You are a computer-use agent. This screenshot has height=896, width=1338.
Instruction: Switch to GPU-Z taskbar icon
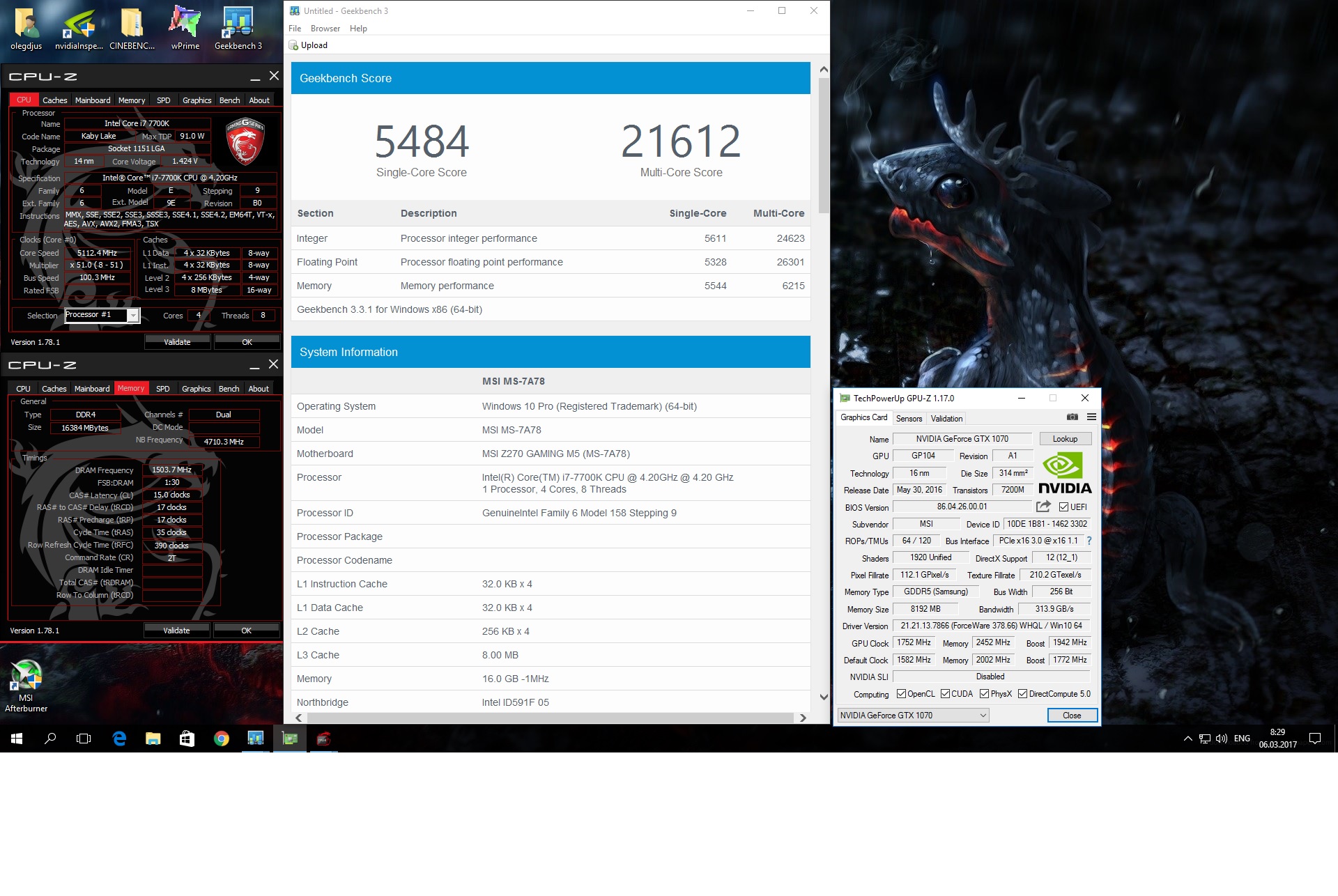click(x=289, y=739)
